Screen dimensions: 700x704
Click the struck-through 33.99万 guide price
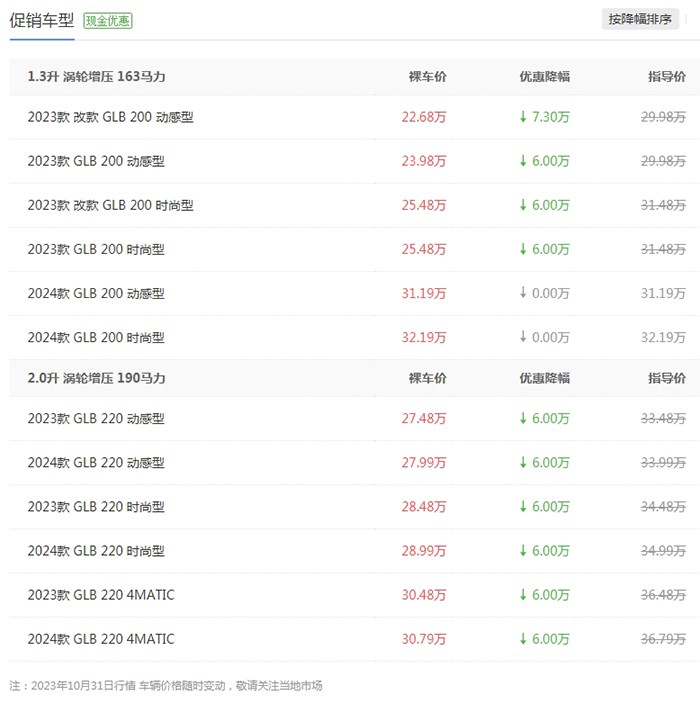point(663,462)
